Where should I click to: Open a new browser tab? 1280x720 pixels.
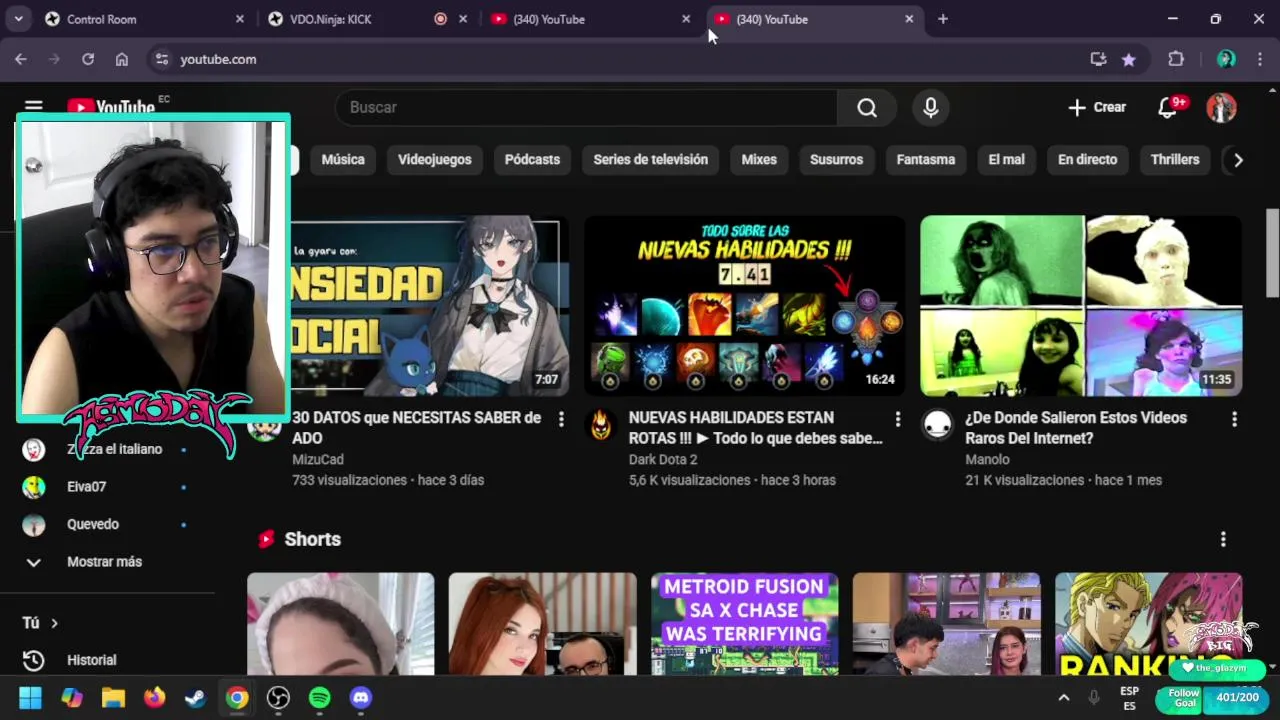tap(943, 19)
